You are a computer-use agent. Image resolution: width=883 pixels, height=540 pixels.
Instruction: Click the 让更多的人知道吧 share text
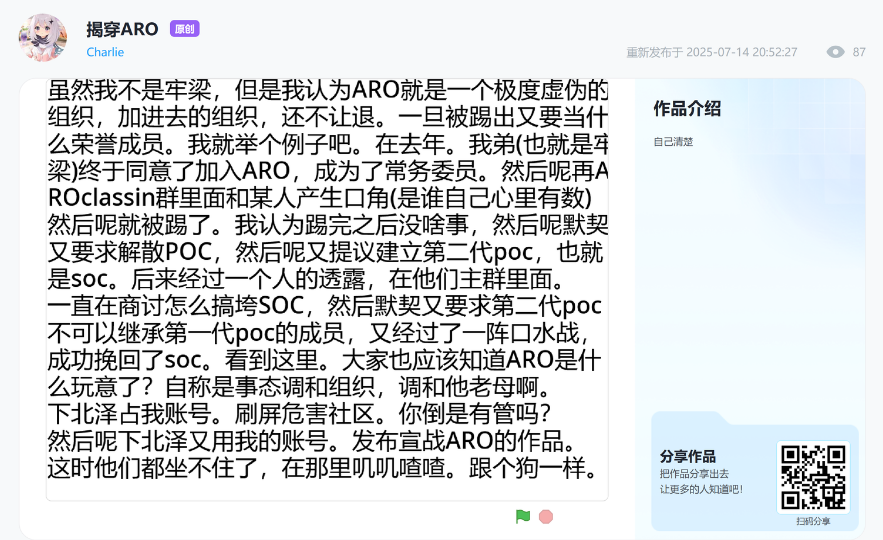coord(700,489)
